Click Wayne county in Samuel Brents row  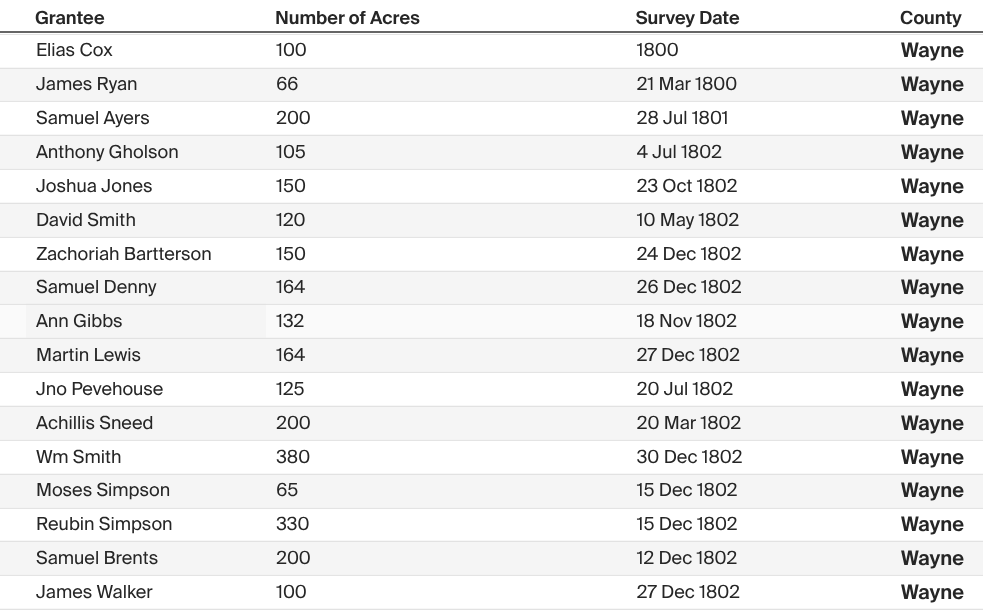point(931,558)
